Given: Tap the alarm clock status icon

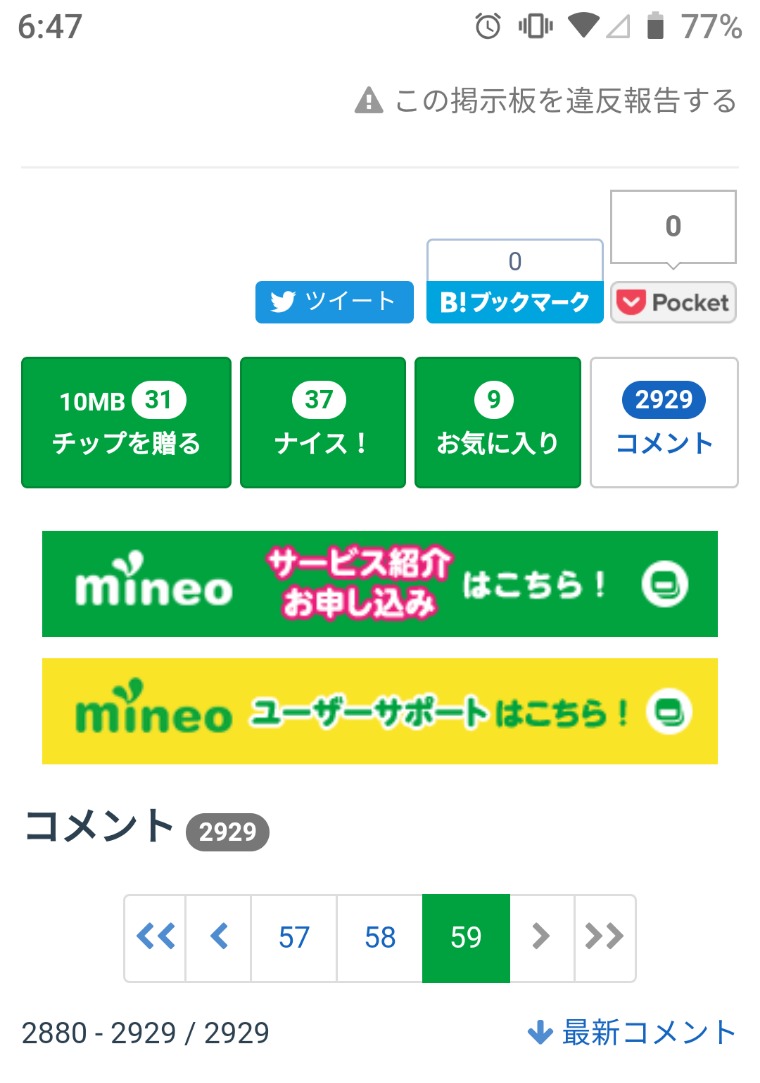Looking at the screenshot, I should (x=488, y=27).
